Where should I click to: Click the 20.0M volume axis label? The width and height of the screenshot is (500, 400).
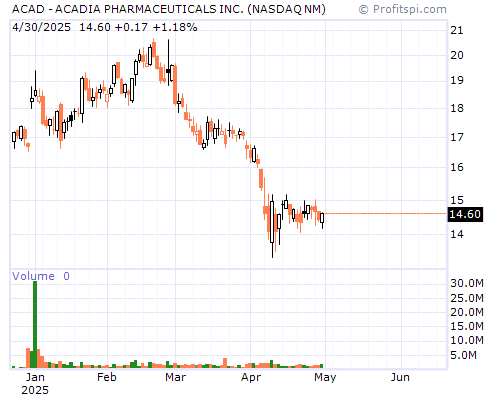[x=467, y=312]
